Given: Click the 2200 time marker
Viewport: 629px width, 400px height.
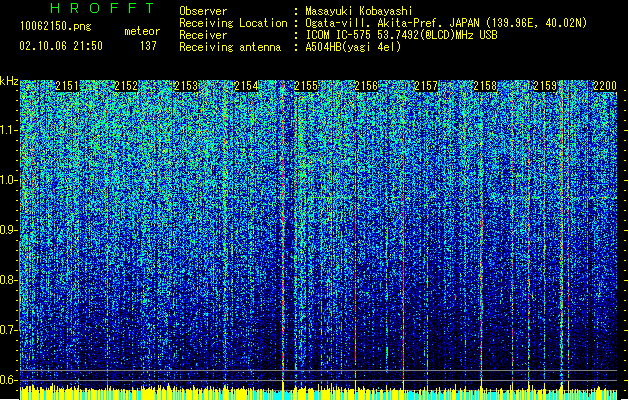Looking at the screenshot, I should click(605, 86).
